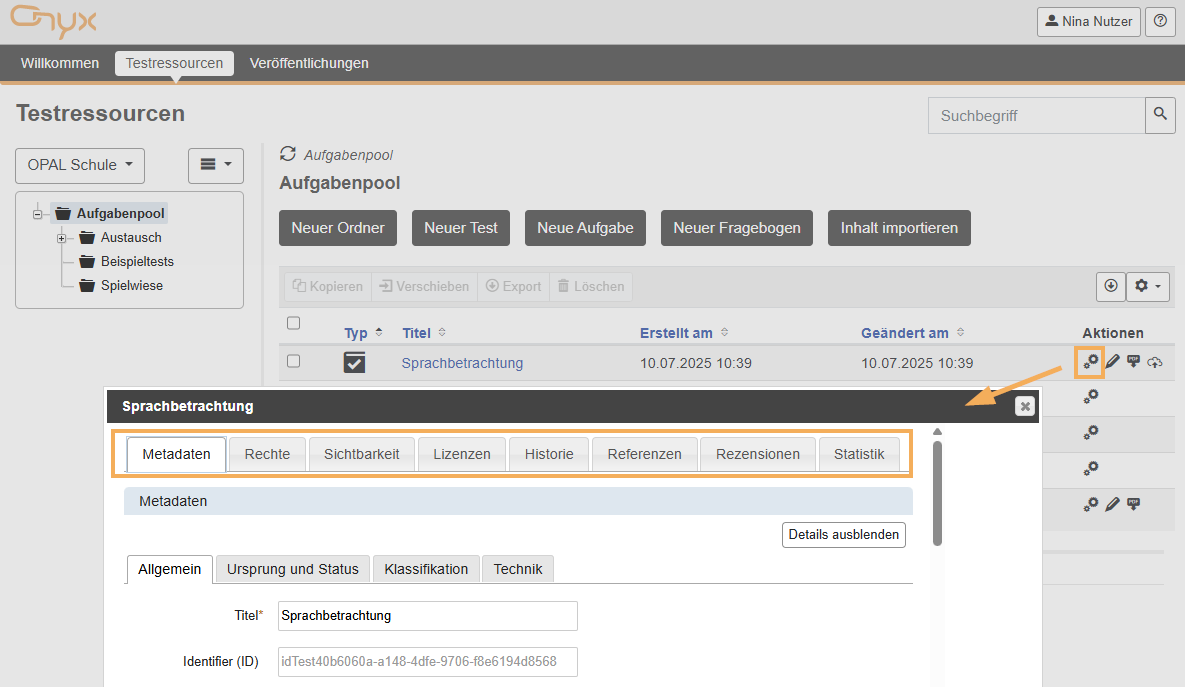The width and height of the screenshot is (1185, 687).
Task: Tick the Sprachbetrachtung row checkbox
Action: tap(293, 361)
